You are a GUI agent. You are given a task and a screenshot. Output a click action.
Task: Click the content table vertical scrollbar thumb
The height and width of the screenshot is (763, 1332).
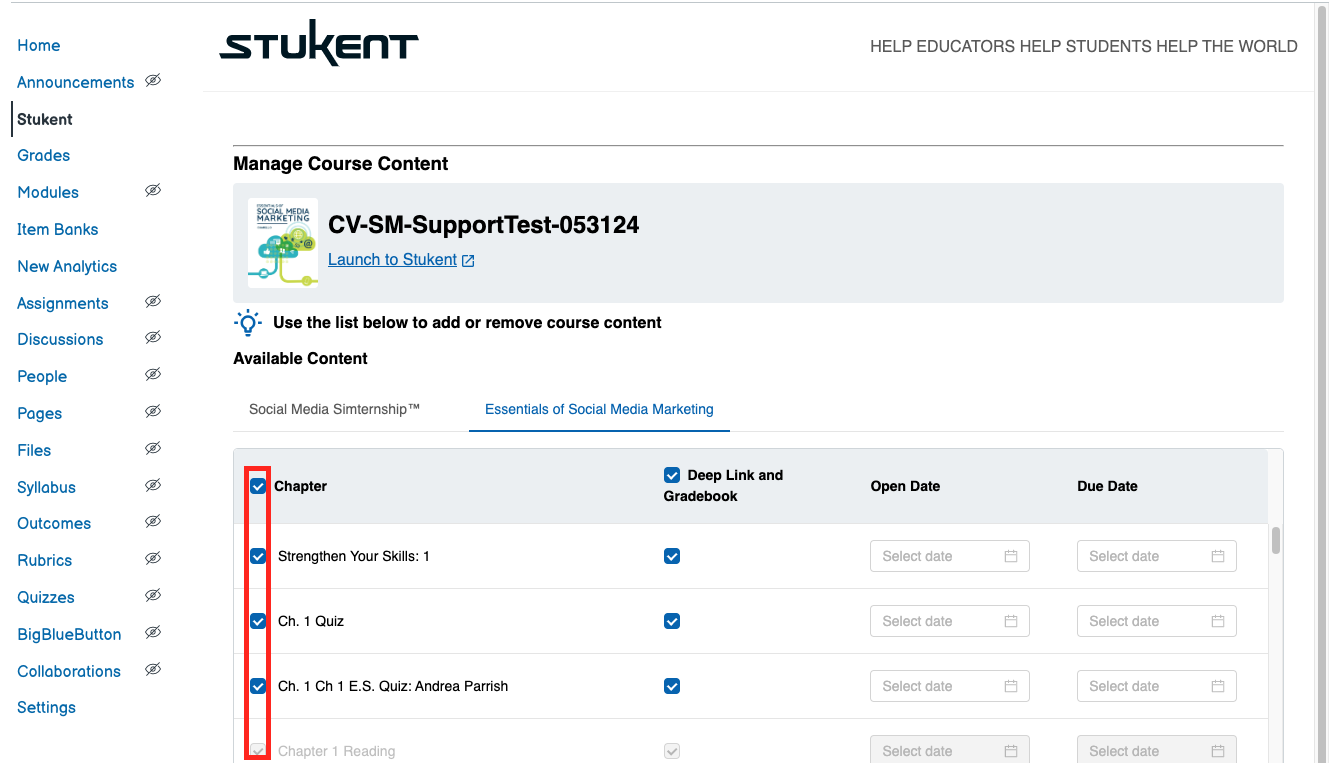pyautogui.click(x=1275, y=540)
